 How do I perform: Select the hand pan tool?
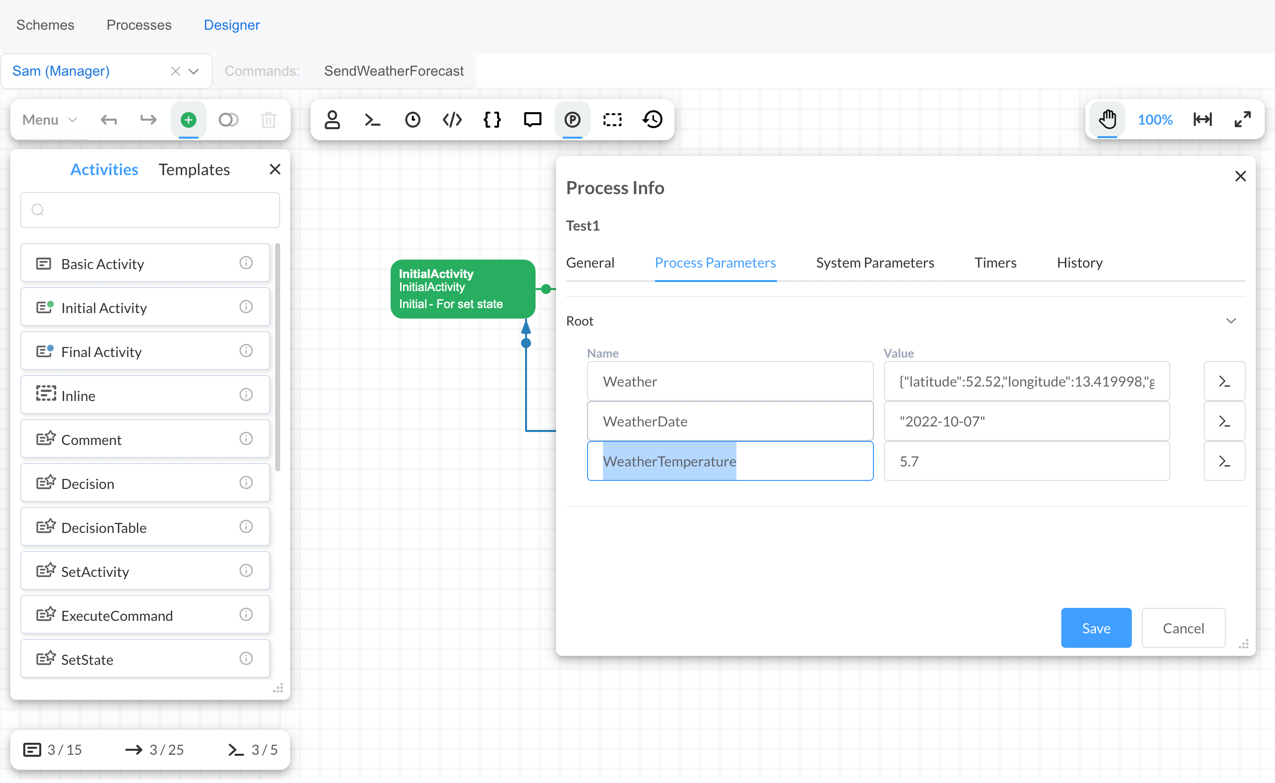coord(1107,120)
